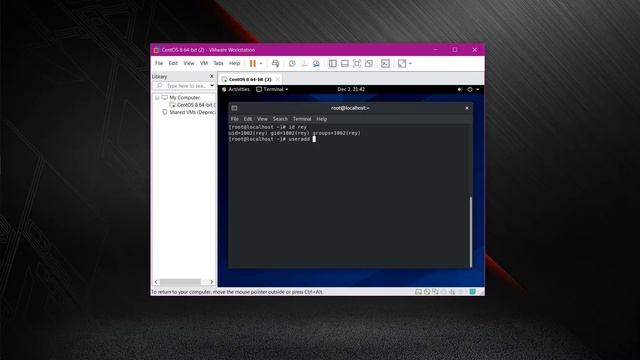
Task: Select the CentOS 8 64-bit library entry
Action: coord(195,105)
